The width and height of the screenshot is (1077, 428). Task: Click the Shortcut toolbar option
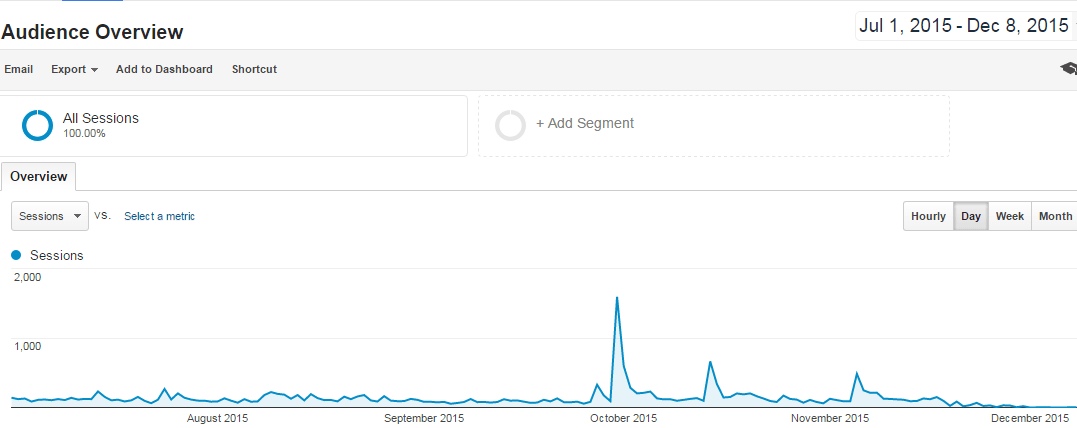[x=254, y=69]
